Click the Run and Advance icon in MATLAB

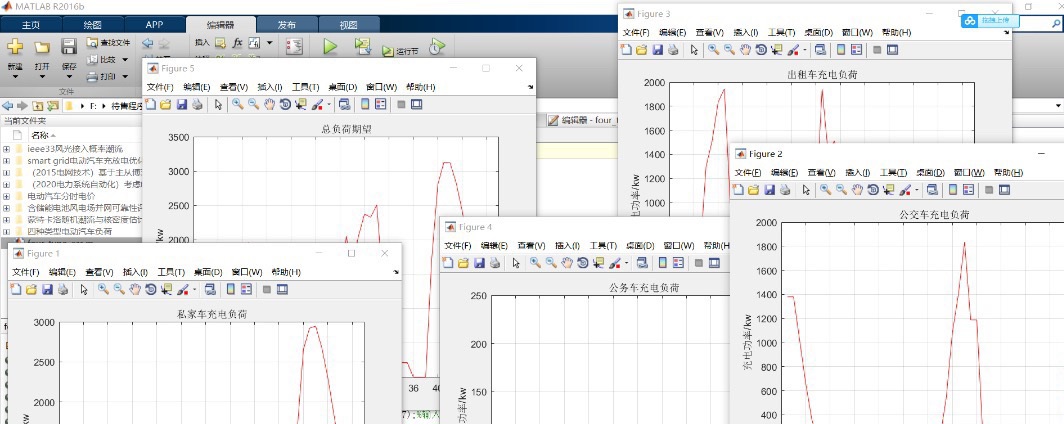[363, 46]
